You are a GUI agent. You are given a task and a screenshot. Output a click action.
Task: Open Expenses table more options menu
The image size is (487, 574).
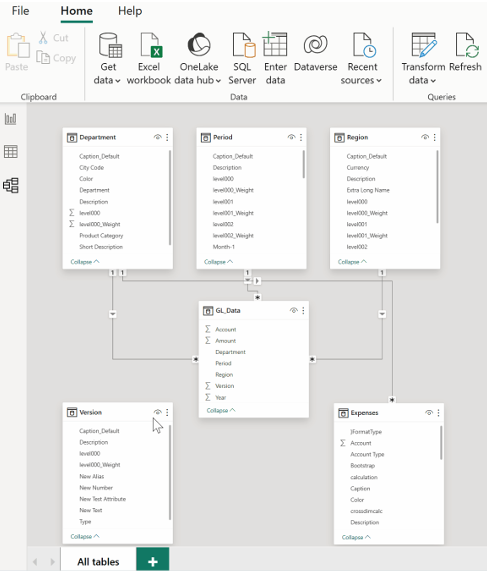pos(439,413)
